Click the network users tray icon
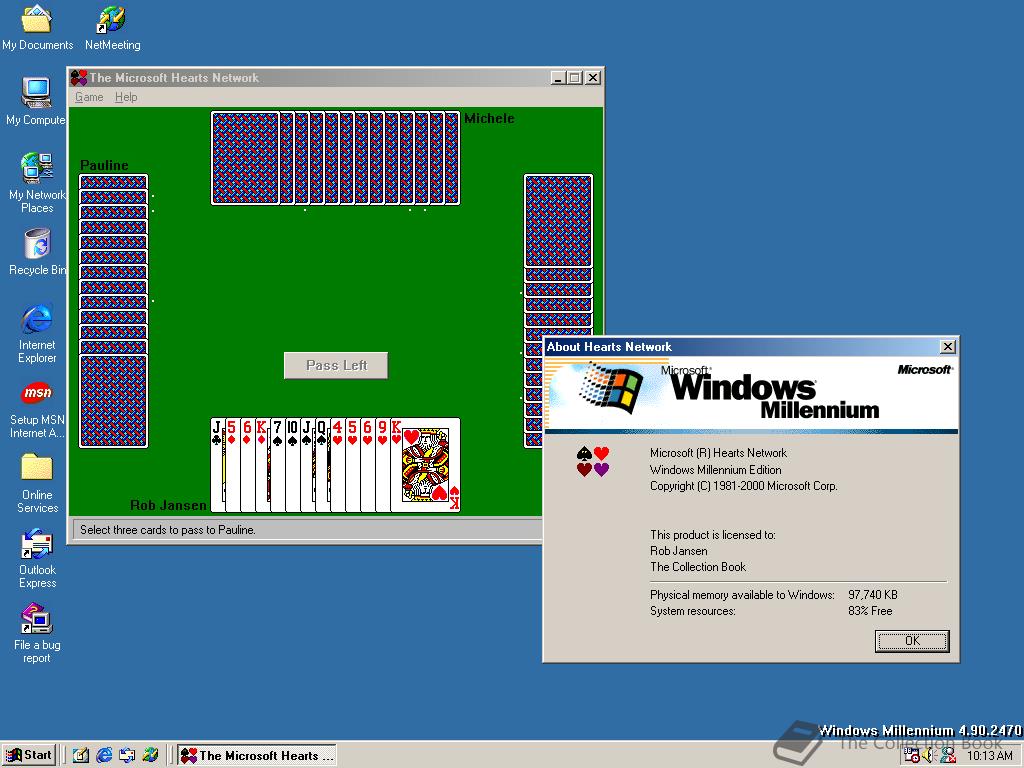This screenshot has height=768, width=1024. [x=948, y=756]
